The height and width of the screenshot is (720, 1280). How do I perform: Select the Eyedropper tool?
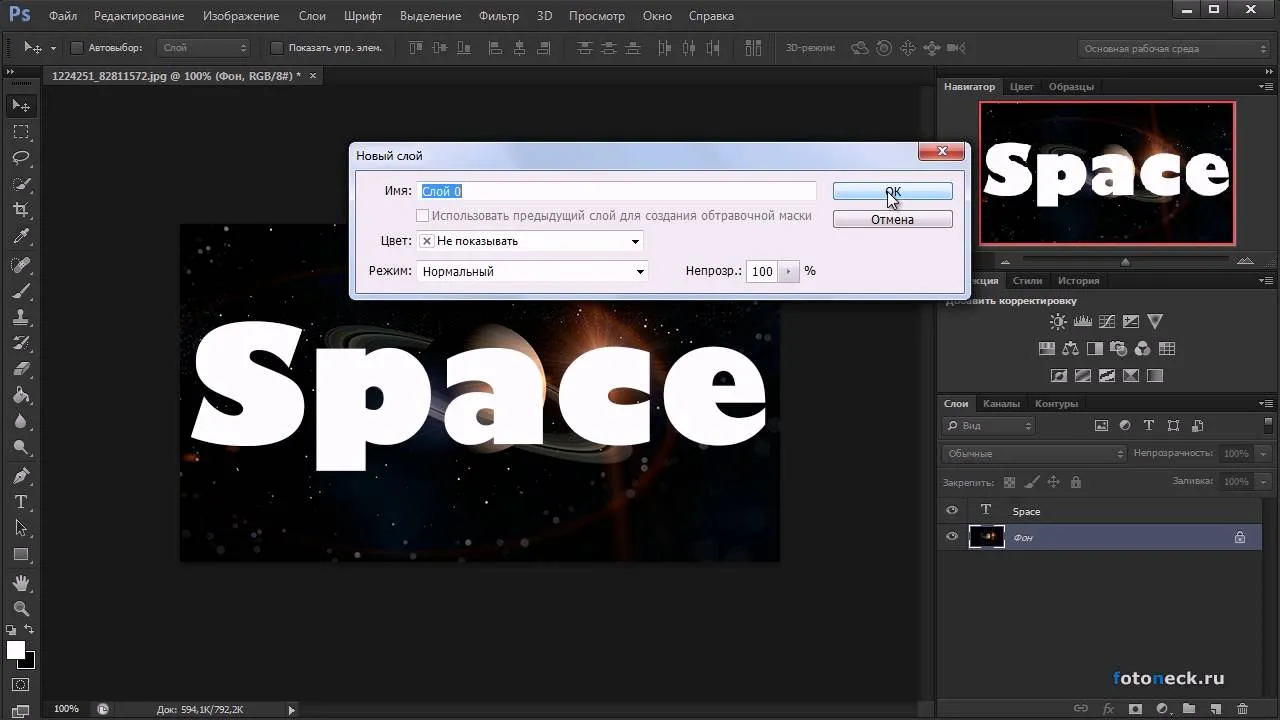21,237
